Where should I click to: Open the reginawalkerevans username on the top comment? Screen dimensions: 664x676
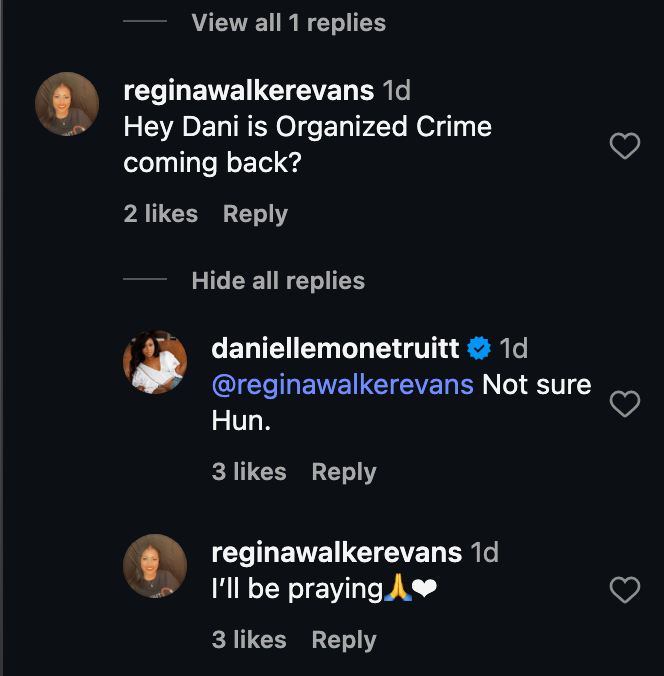click(249, 91)
